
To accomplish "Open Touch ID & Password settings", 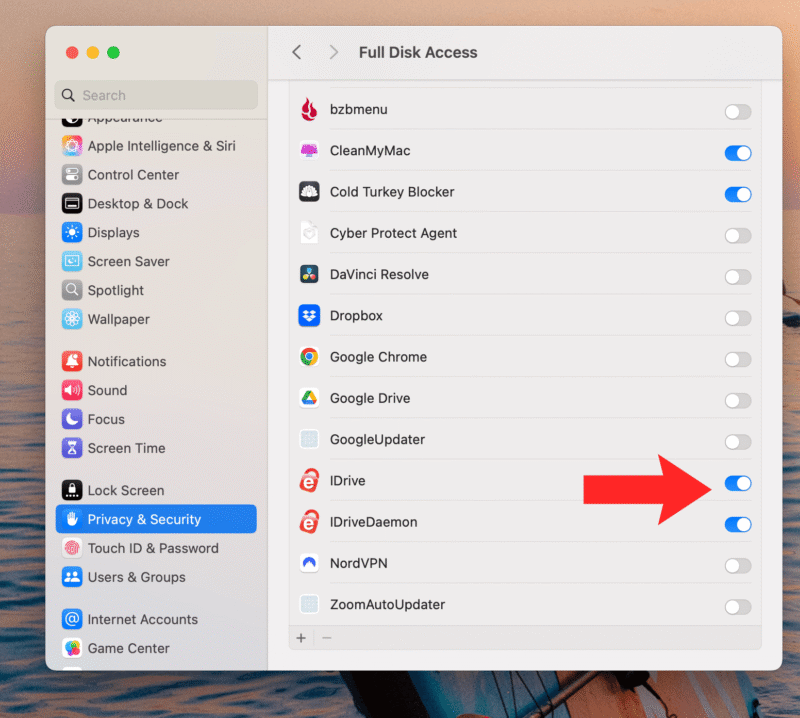I will (156, 548).
